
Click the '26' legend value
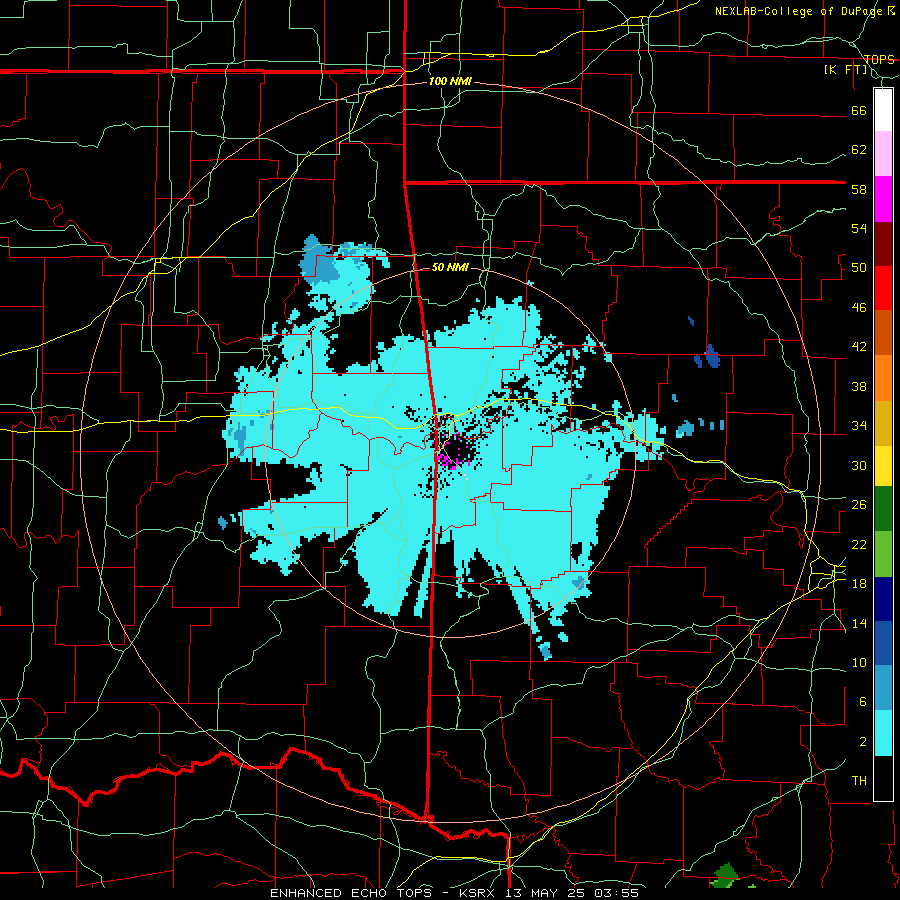click(x=859, y=505)
